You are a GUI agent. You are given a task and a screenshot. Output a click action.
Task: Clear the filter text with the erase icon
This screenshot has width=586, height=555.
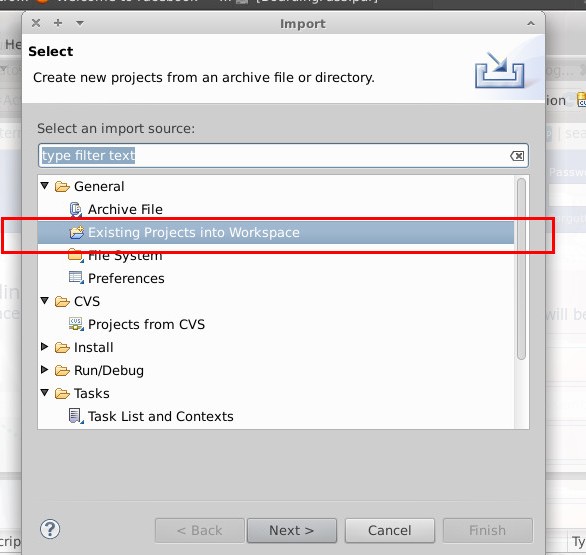[517, 156]
